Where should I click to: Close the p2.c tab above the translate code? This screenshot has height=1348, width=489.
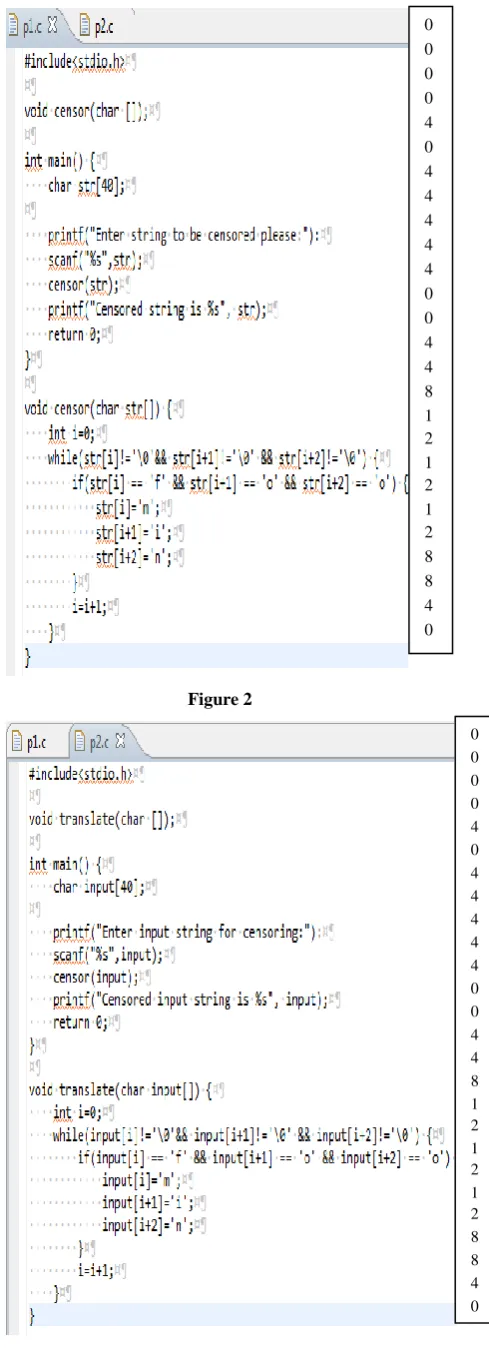122,741
